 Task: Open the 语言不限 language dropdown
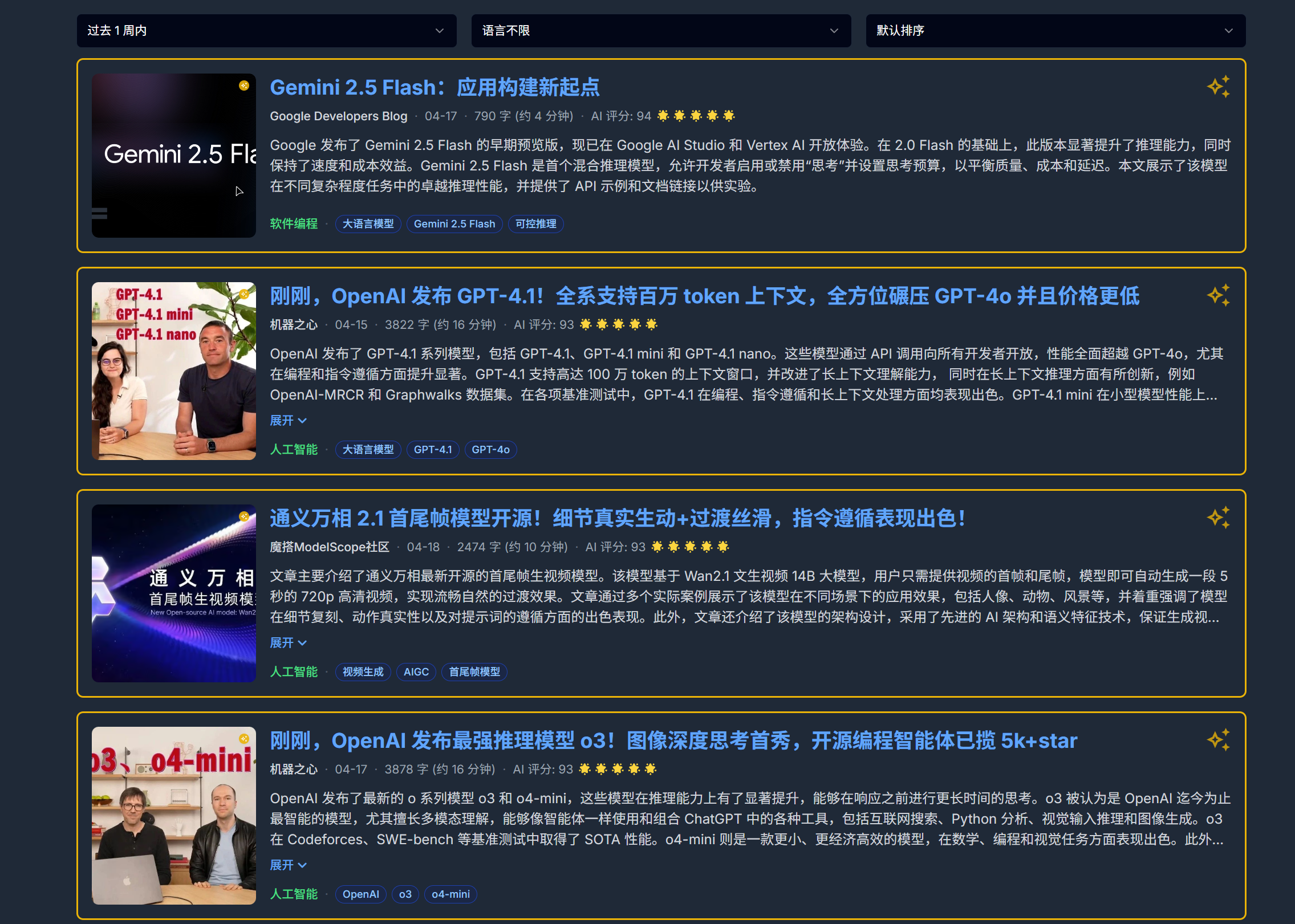pyautogui.click(x=661, y=31)
